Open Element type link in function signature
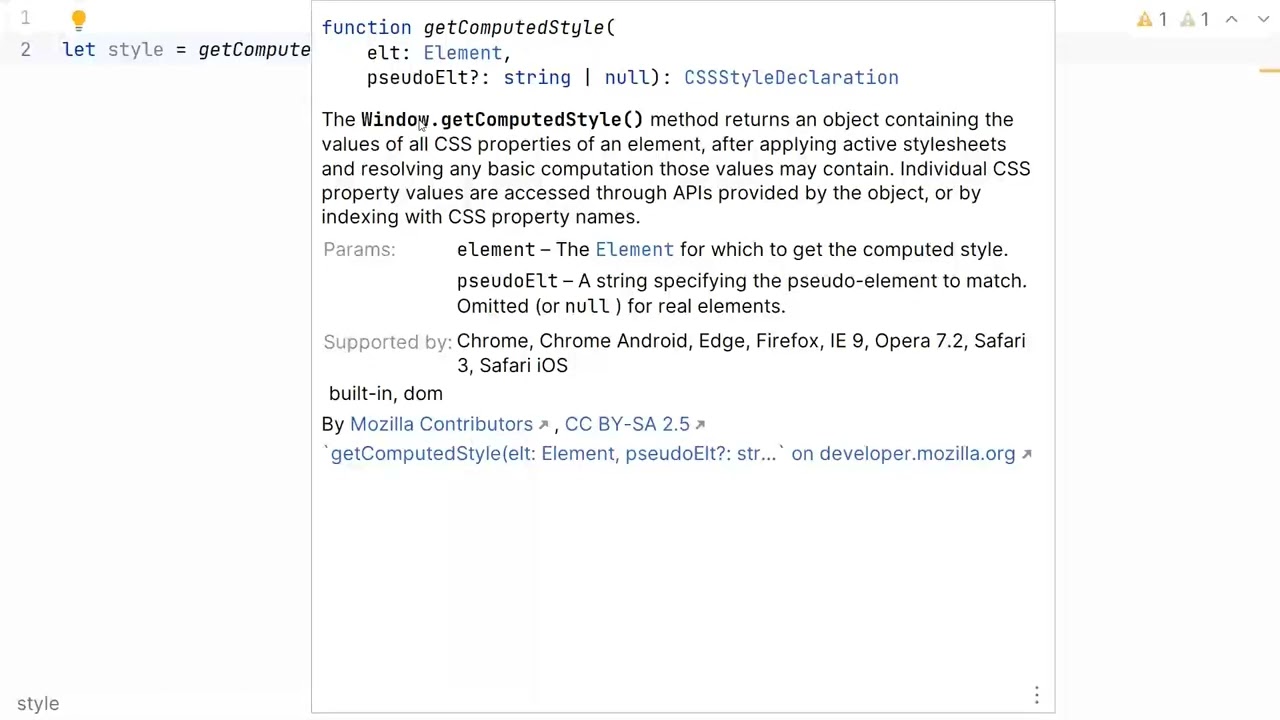The image size is (1280, 720). (462, 53)
